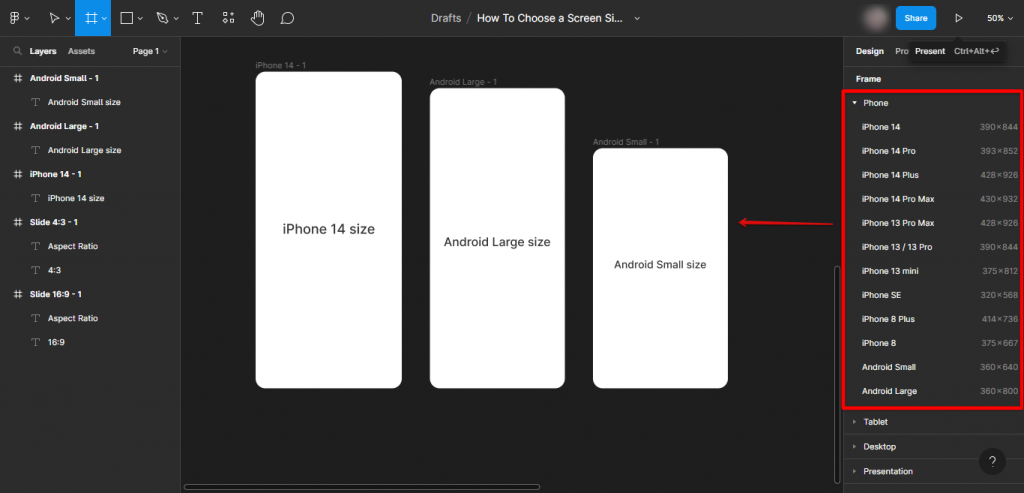Select the Frame tool

tap(90, 18)
